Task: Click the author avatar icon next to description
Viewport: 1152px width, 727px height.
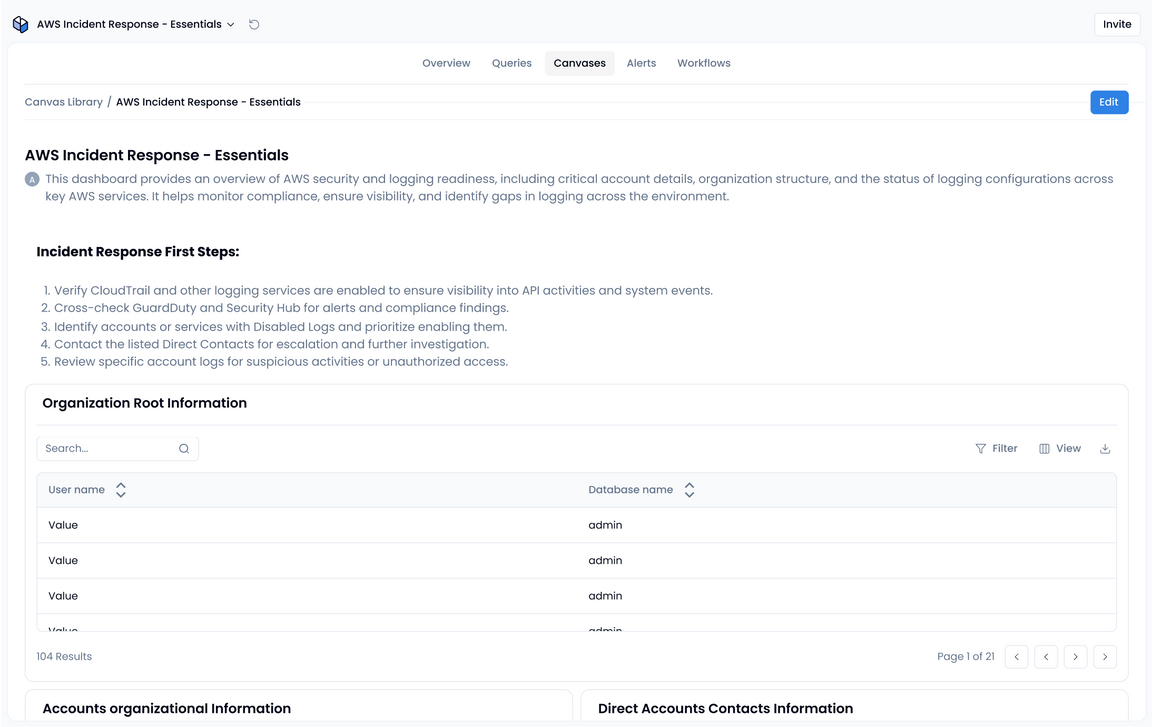Action: coord(32,179)
